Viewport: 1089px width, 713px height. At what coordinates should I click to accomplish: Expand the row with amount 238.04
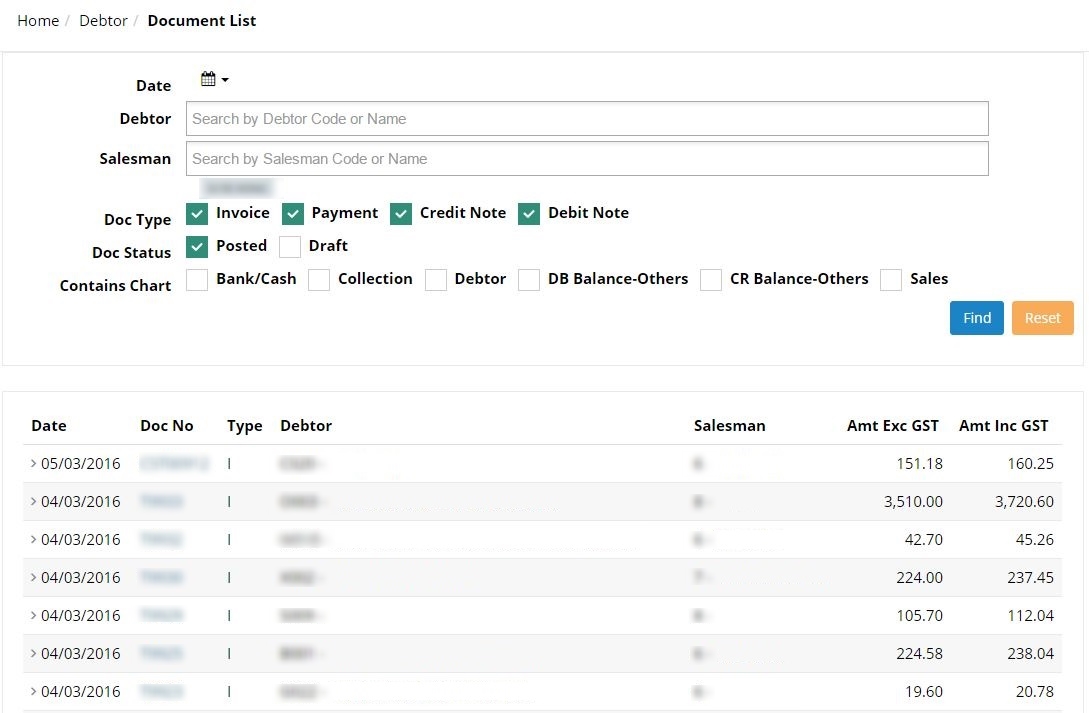[33, 653]
